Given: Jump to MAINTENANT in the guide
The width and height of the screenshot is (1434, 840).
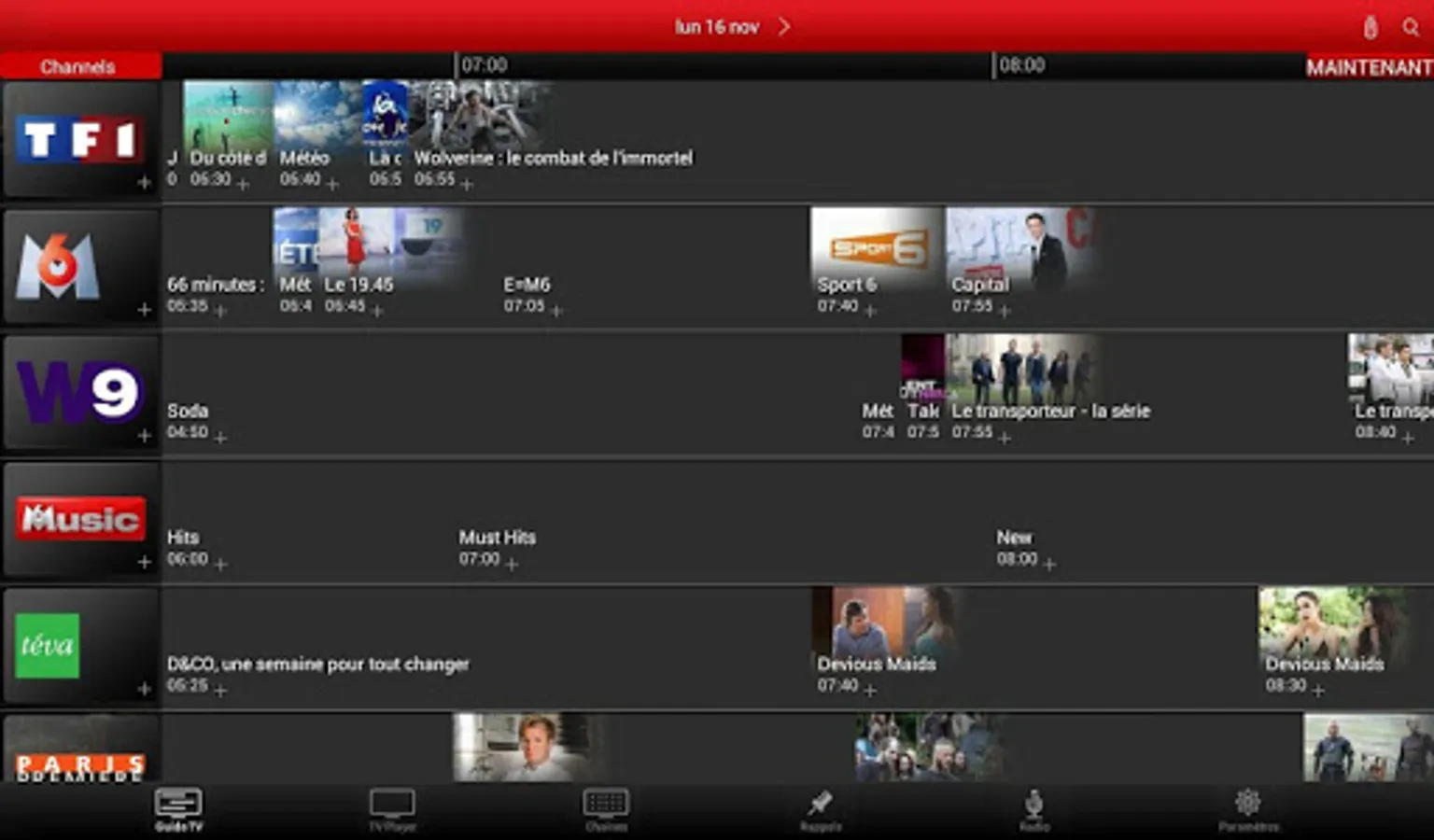Looking at the screenshot, I should (x=1369, y=67).
